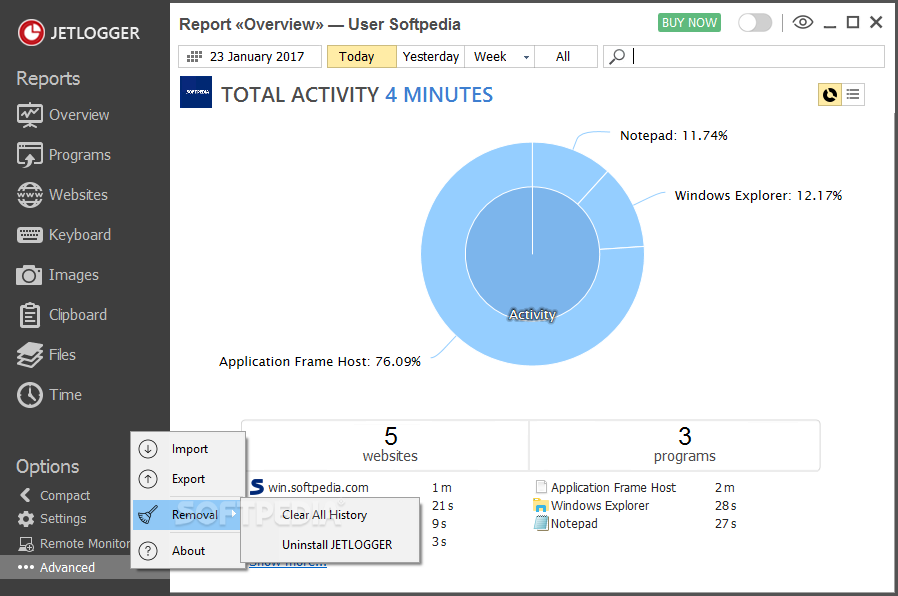Image resolution: width=898 pixels, height=596 pixels.
Task: Click the Show more link
Action: pos(288,563)
